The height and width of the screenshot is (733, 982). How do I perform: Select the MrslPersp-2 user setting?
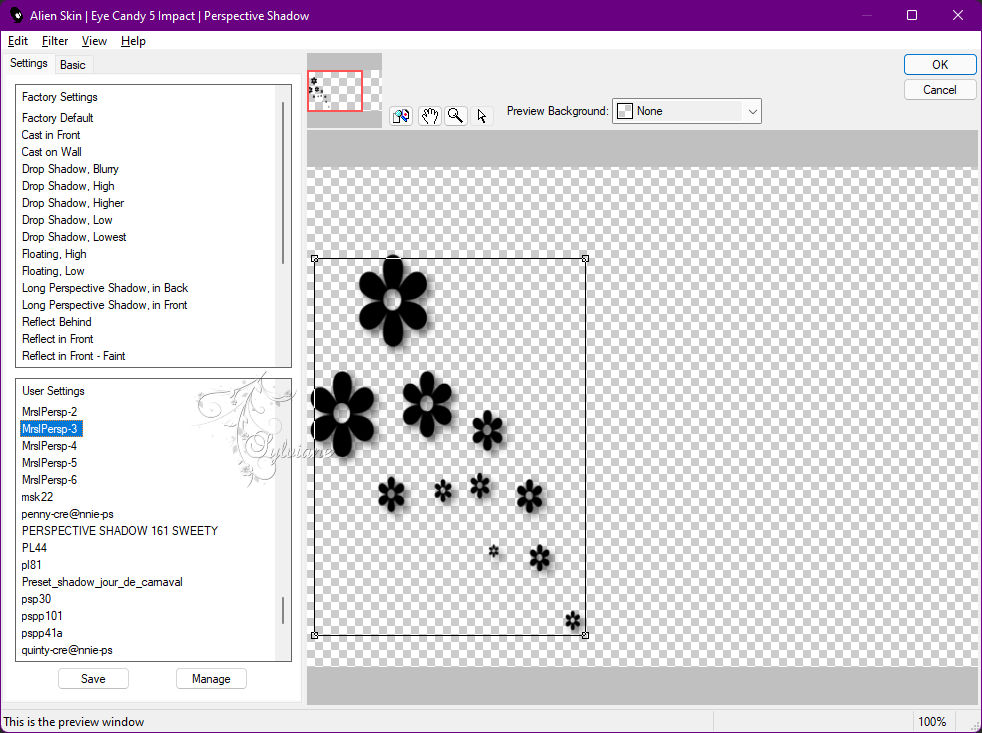point(49,412)
